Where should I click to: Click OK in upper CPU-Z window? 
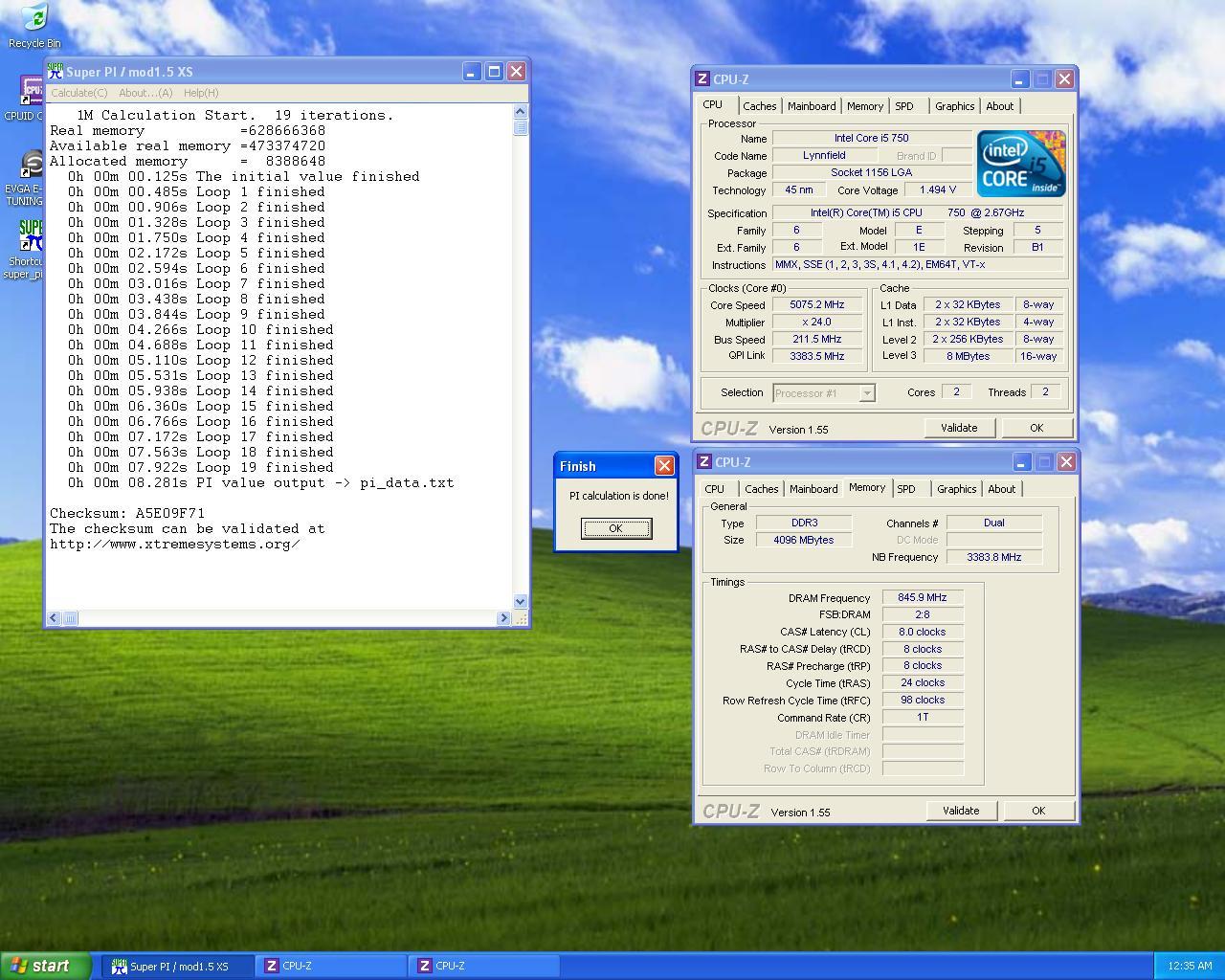1036,428
